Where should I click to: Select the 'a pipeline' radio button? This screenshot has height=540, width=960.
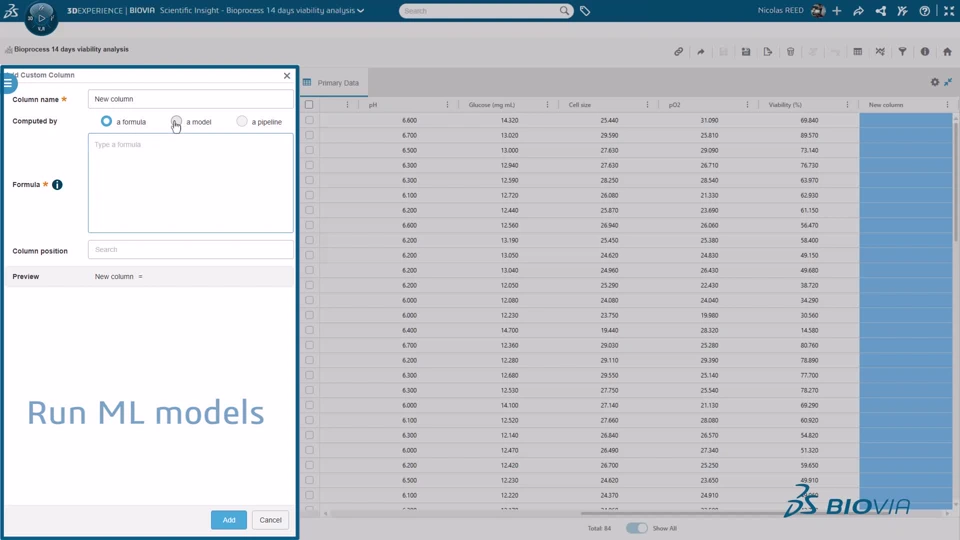(242, 121)
